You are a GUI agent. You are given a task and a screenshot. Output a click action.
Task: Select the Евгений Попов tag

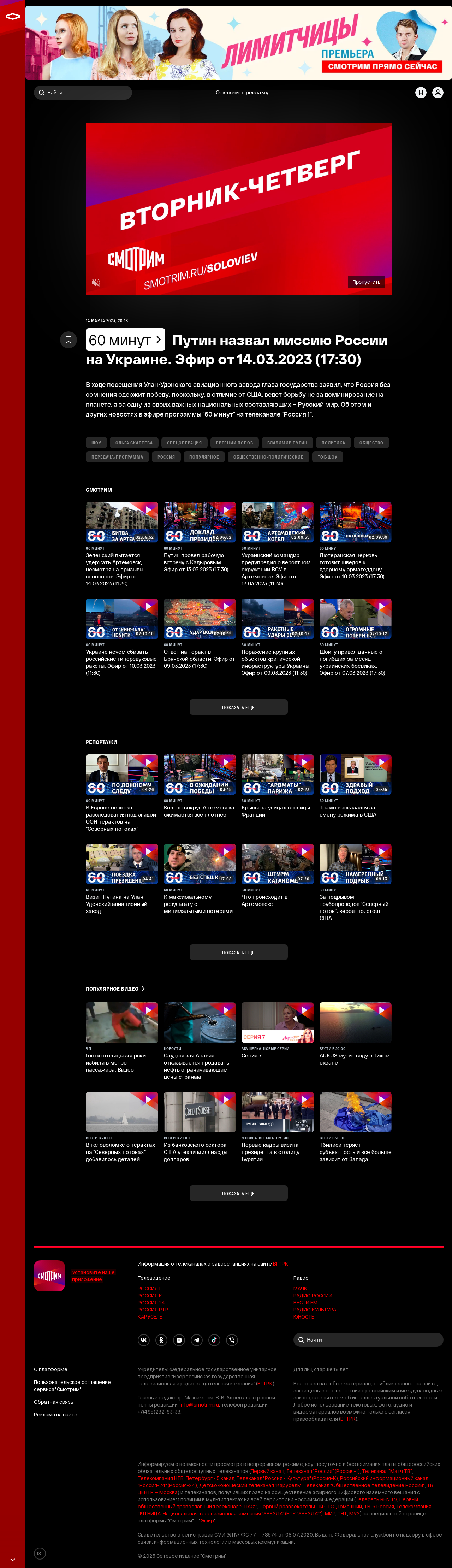point(234,442)
